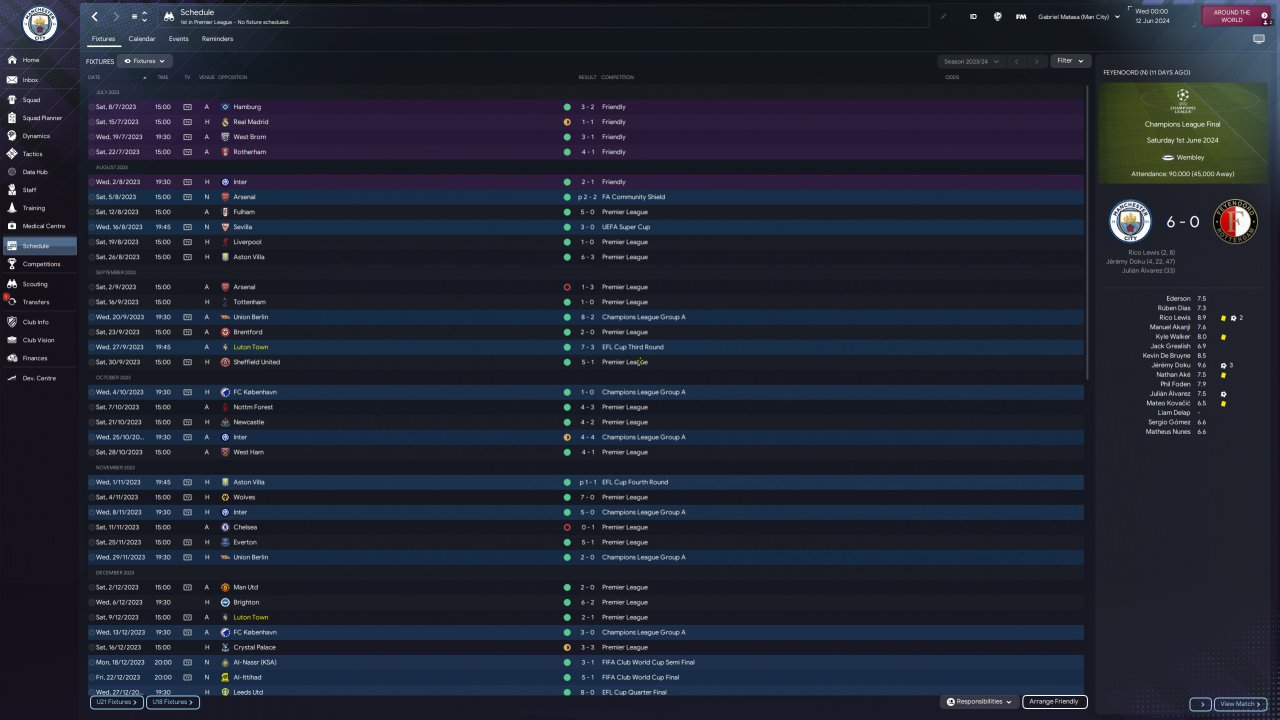Open Squad Planner in the sidebar

pyautogui.click(x=40, y=118)
